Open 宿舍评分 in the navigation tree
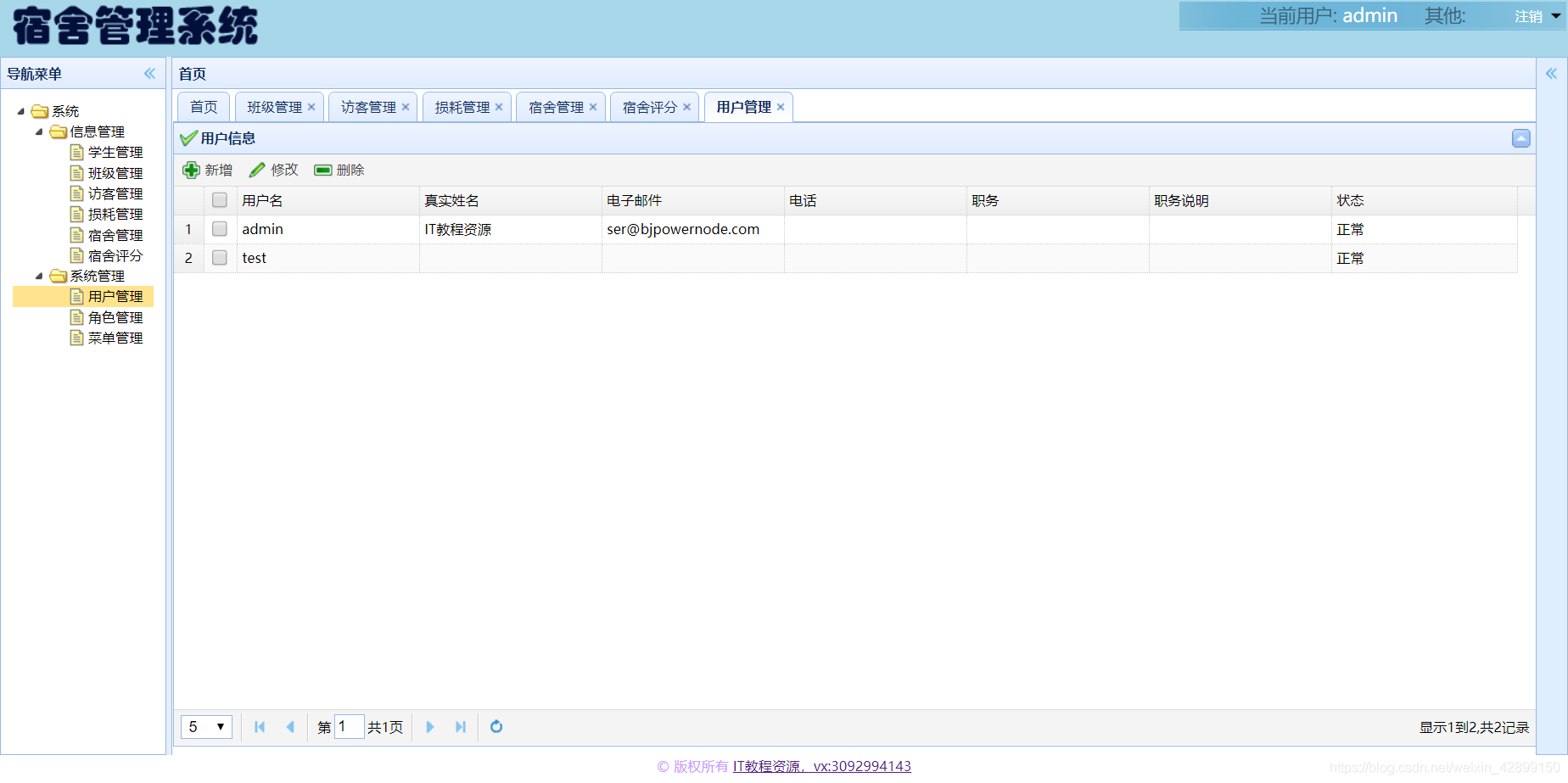1568x783 pixels. tap(115, 255)
